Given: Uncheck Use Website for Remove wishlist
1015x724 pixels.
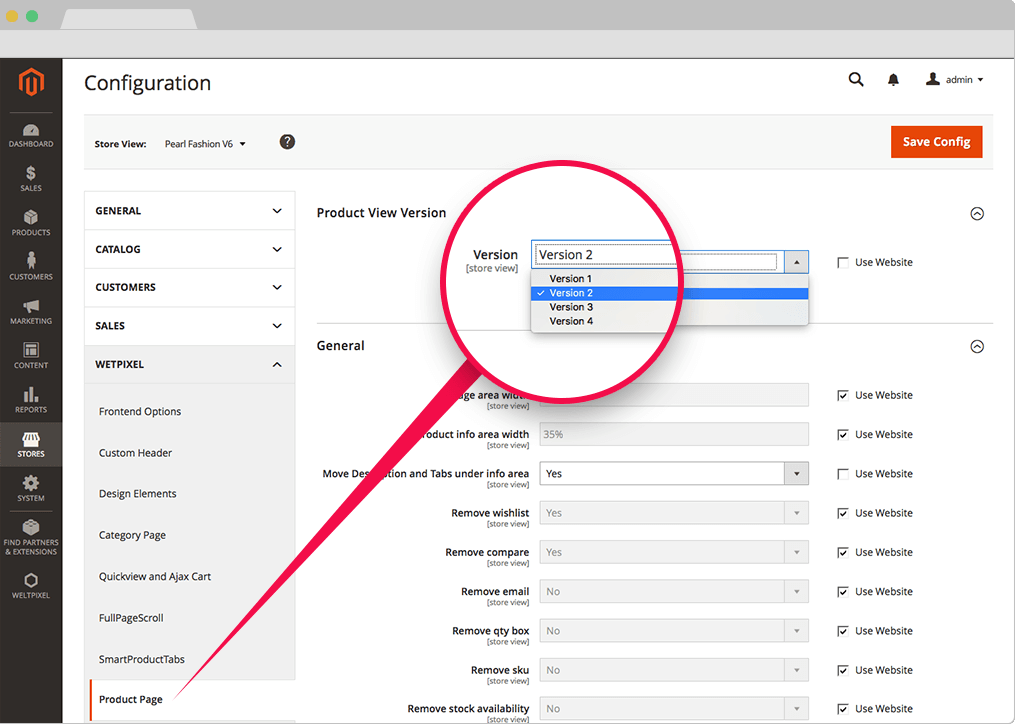Looking at the screenshot, I should 843,513.
